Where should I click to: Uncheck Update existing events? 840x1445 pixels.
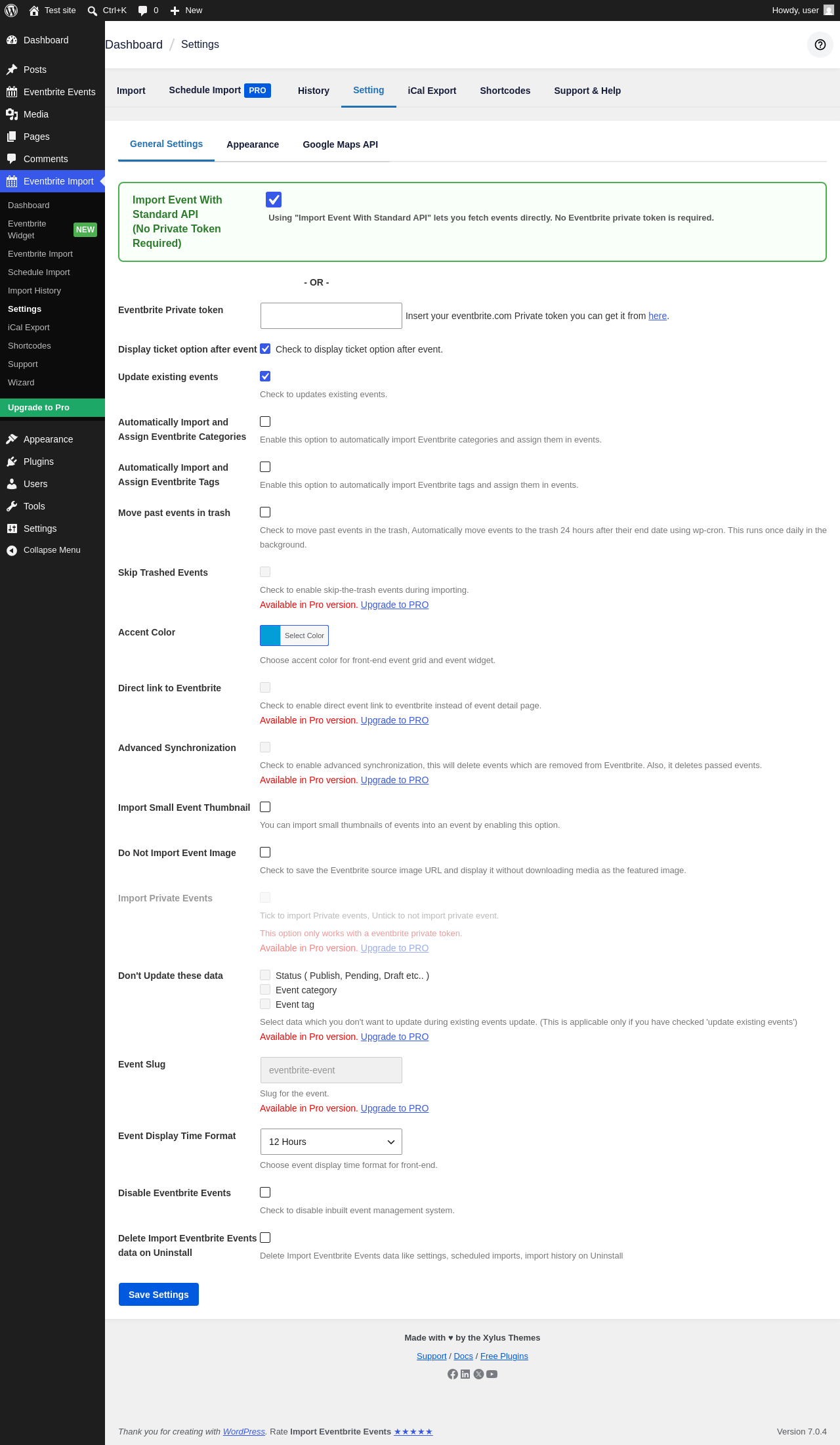tap(265, 376)
